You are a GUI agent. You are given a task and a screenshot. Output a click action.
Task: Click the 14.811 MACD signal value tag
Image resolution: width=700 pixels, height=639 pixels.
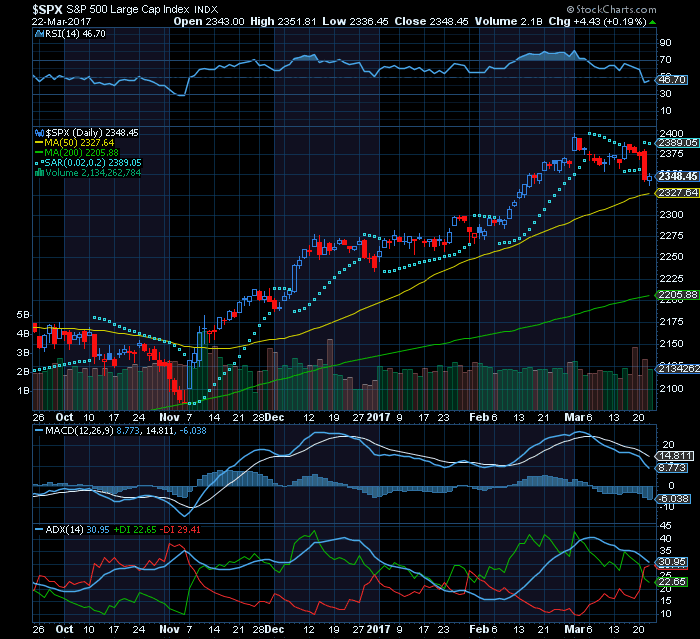coord(674,456)
